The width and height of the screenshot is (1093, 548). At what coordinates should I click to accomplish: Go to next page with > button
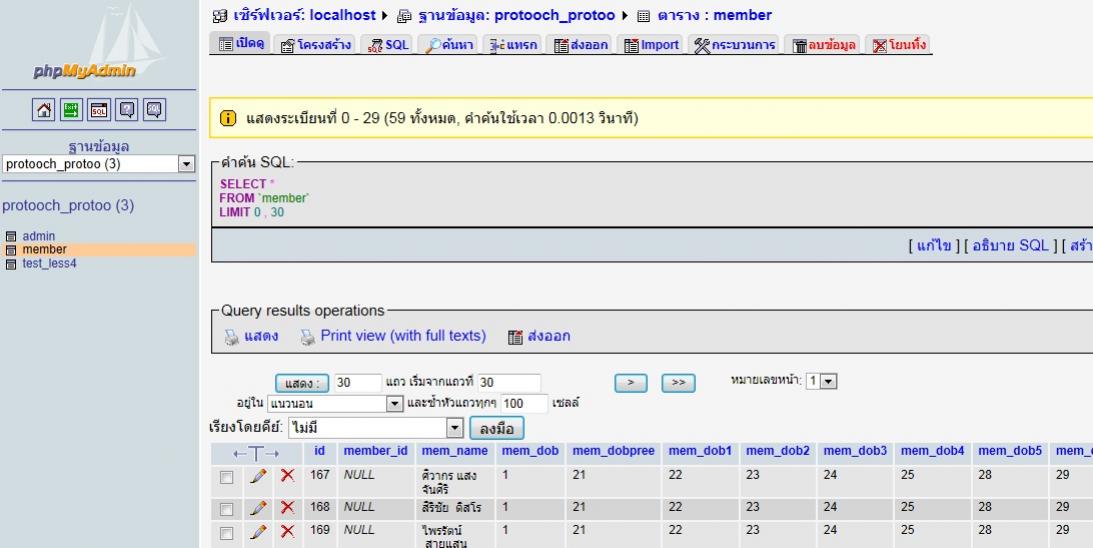click(631, 383)
